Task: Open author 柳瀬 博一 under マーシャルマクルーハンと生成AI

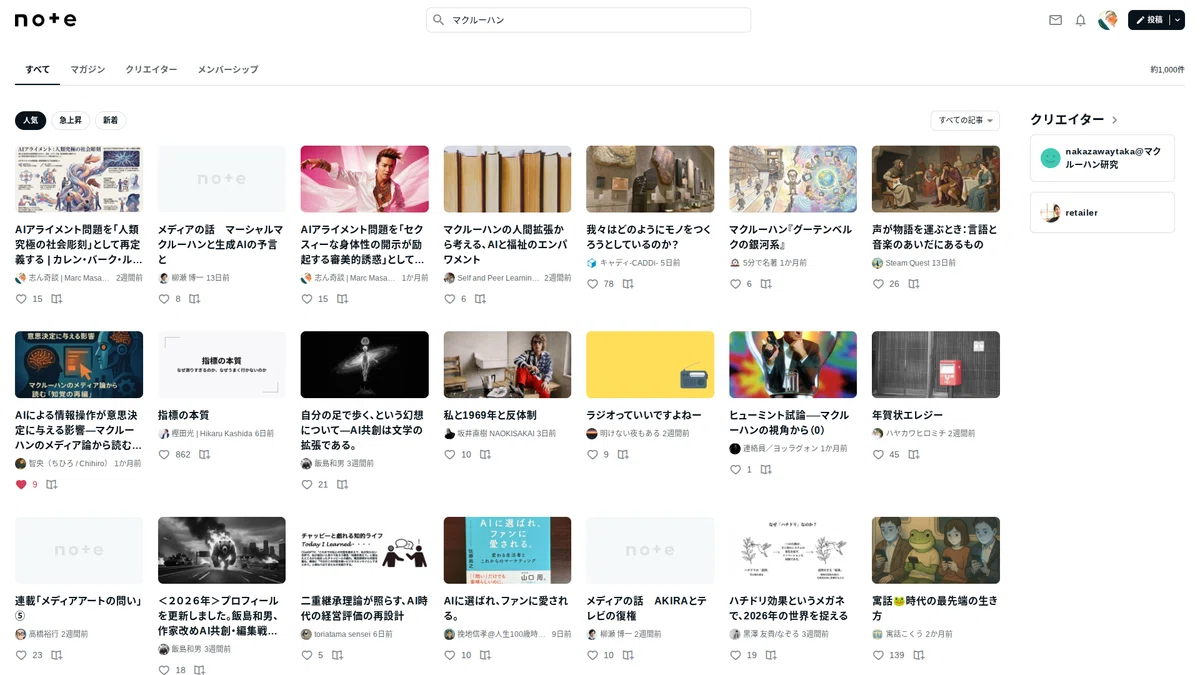Action: 187,278
